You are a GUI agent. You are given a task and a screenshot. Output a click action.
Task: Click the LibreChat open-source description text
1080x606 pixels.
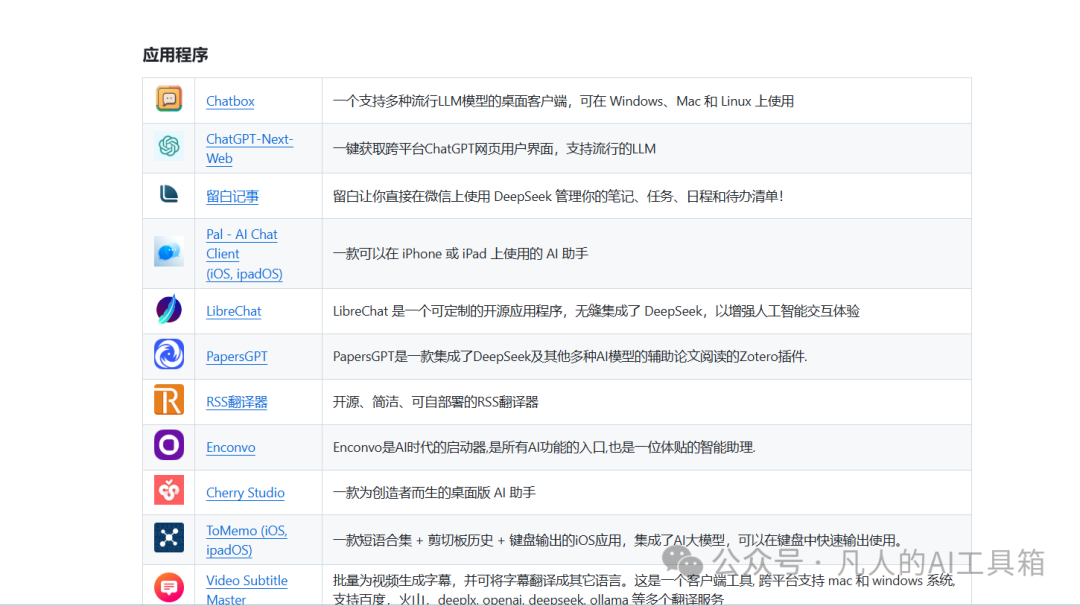tap(596, 311)
